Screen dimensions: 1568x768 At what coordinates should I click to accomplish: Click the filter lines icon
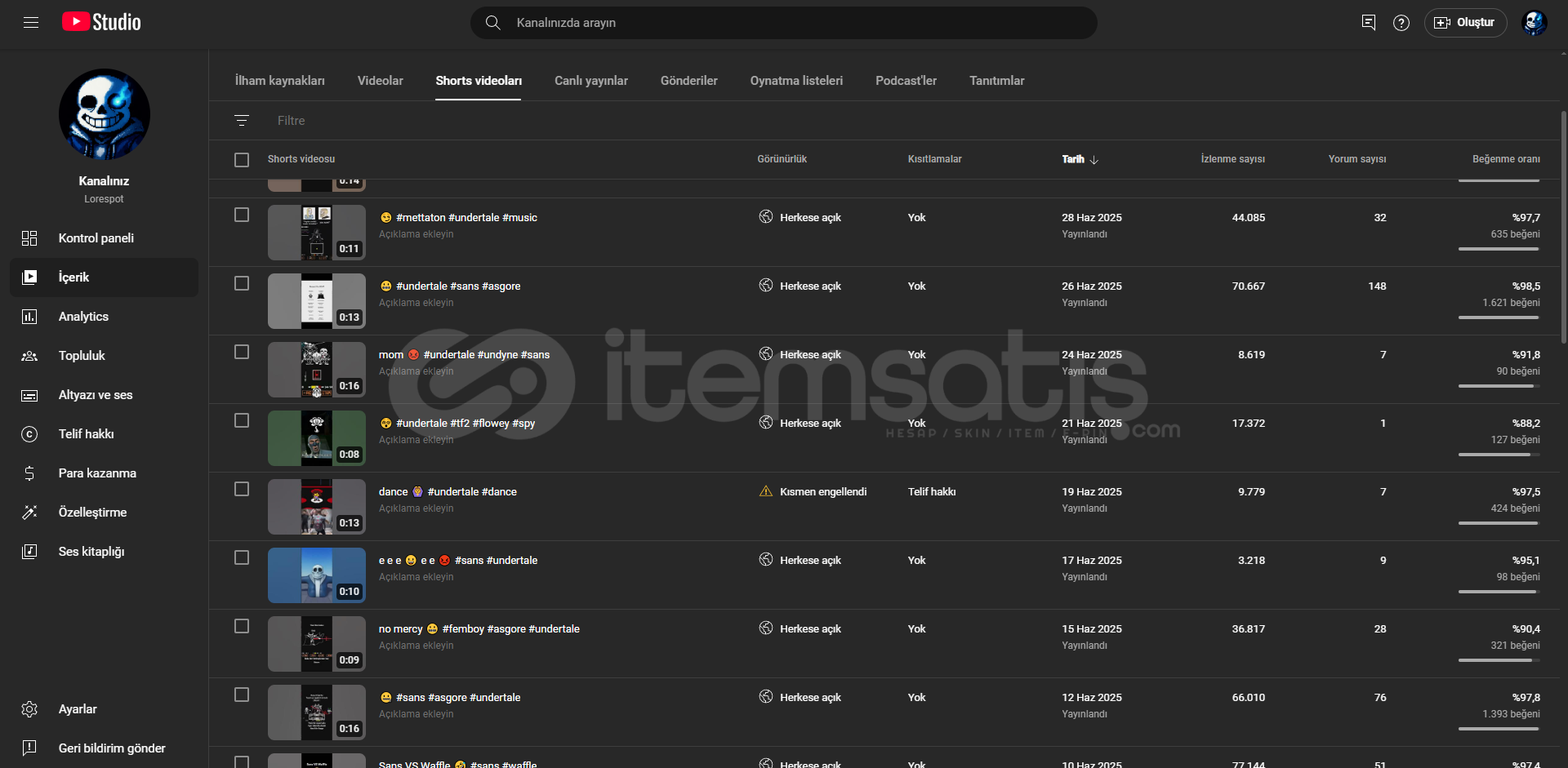[242, 121]
